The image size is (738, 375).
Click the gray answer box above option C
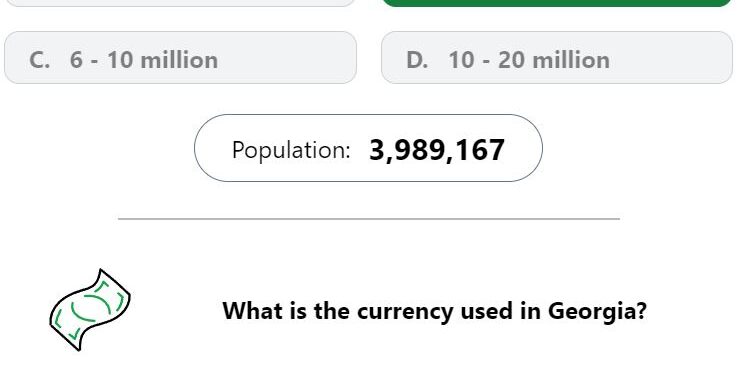coord(180,3)
